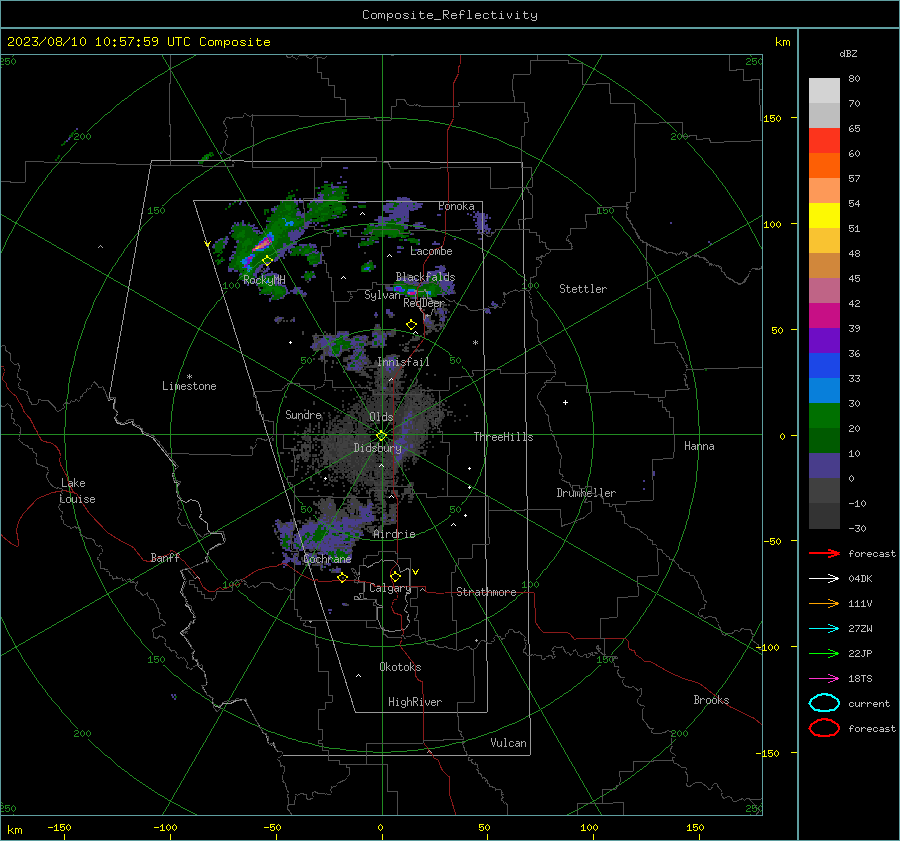Click the Limestone label
900x841 pixels.
(x=189, y=386)
